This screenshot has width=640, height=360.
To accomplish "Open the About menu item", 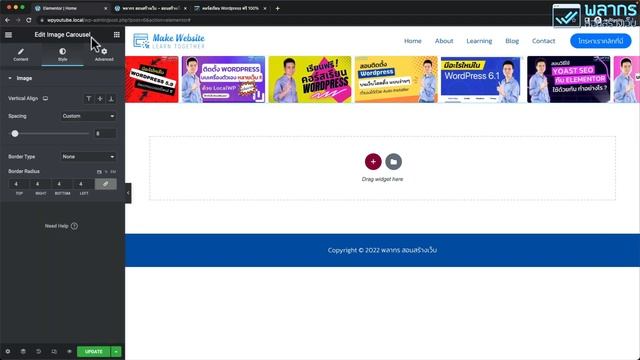I will click(x=444, y=41).
